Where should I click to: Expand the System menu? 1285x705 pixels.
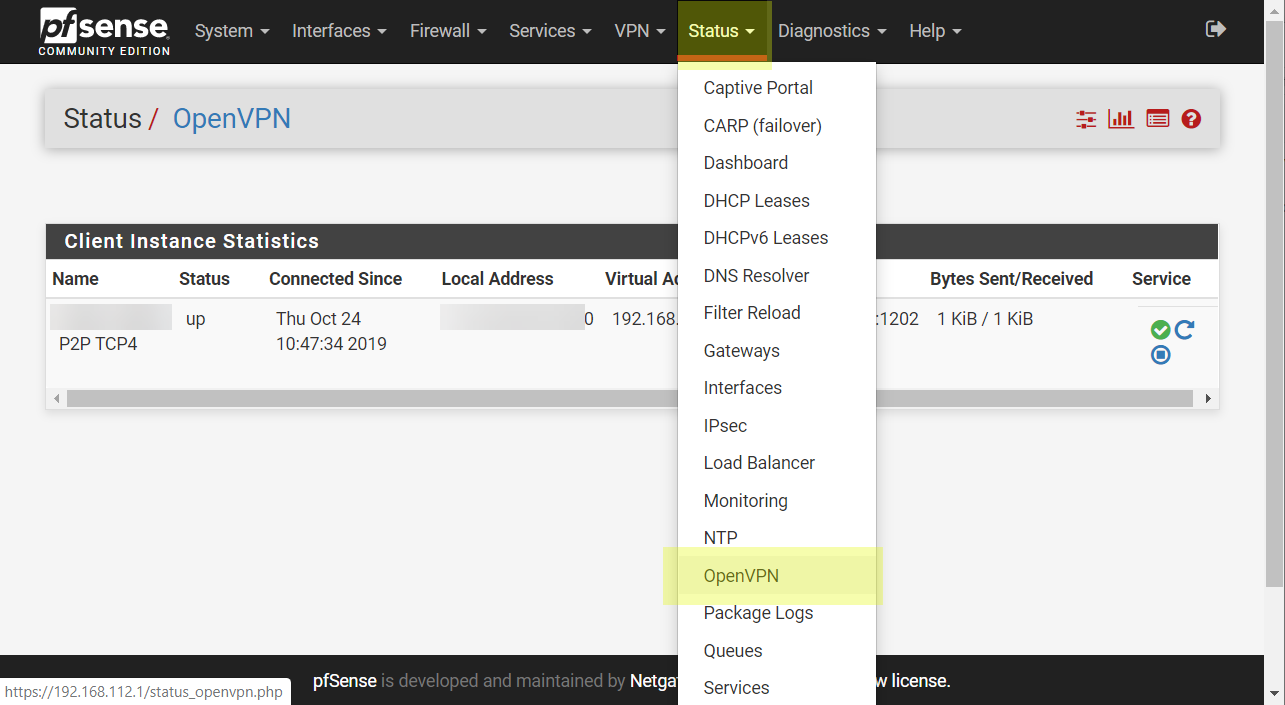232,31
